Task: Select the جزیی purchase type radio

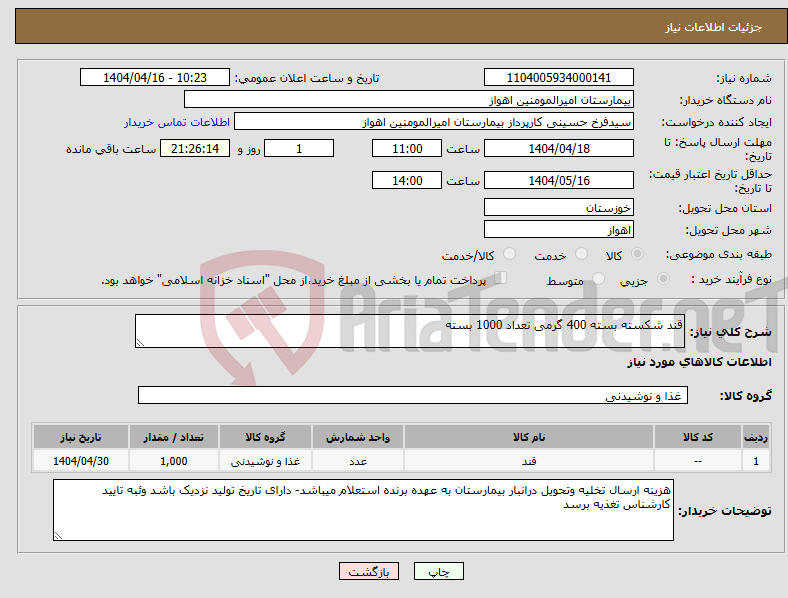Action: point(663,279)
